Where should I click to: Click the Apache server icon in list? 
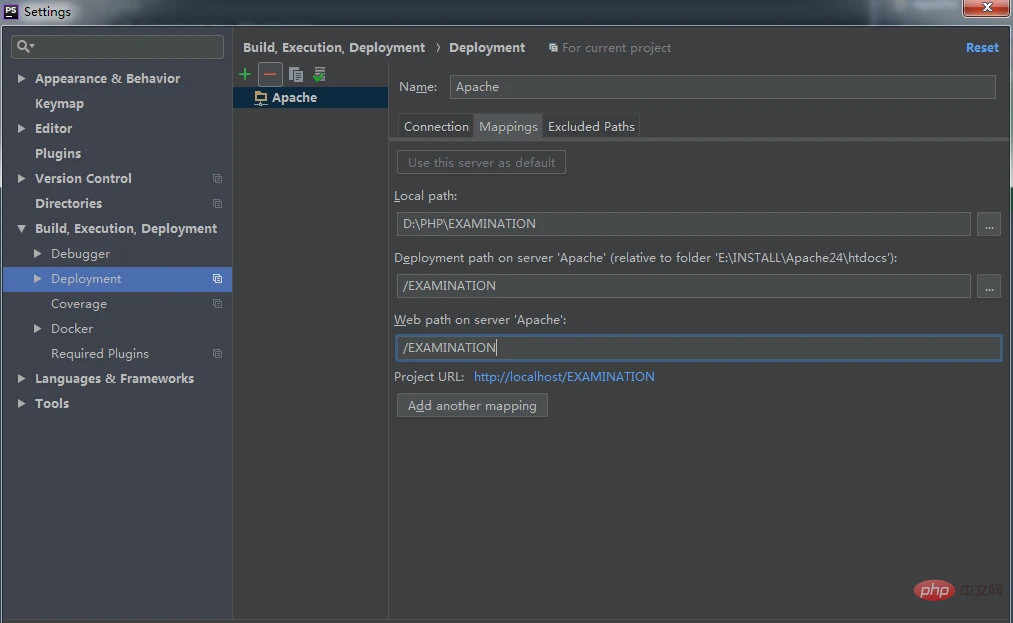point(260,98)
